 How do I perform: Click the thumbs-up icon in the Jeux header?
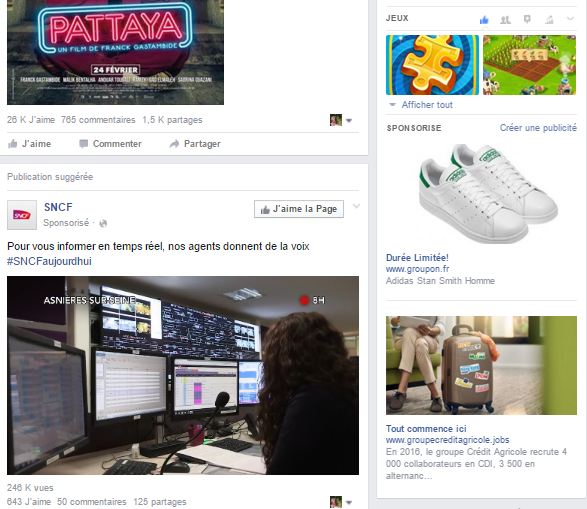pos(484,19)
